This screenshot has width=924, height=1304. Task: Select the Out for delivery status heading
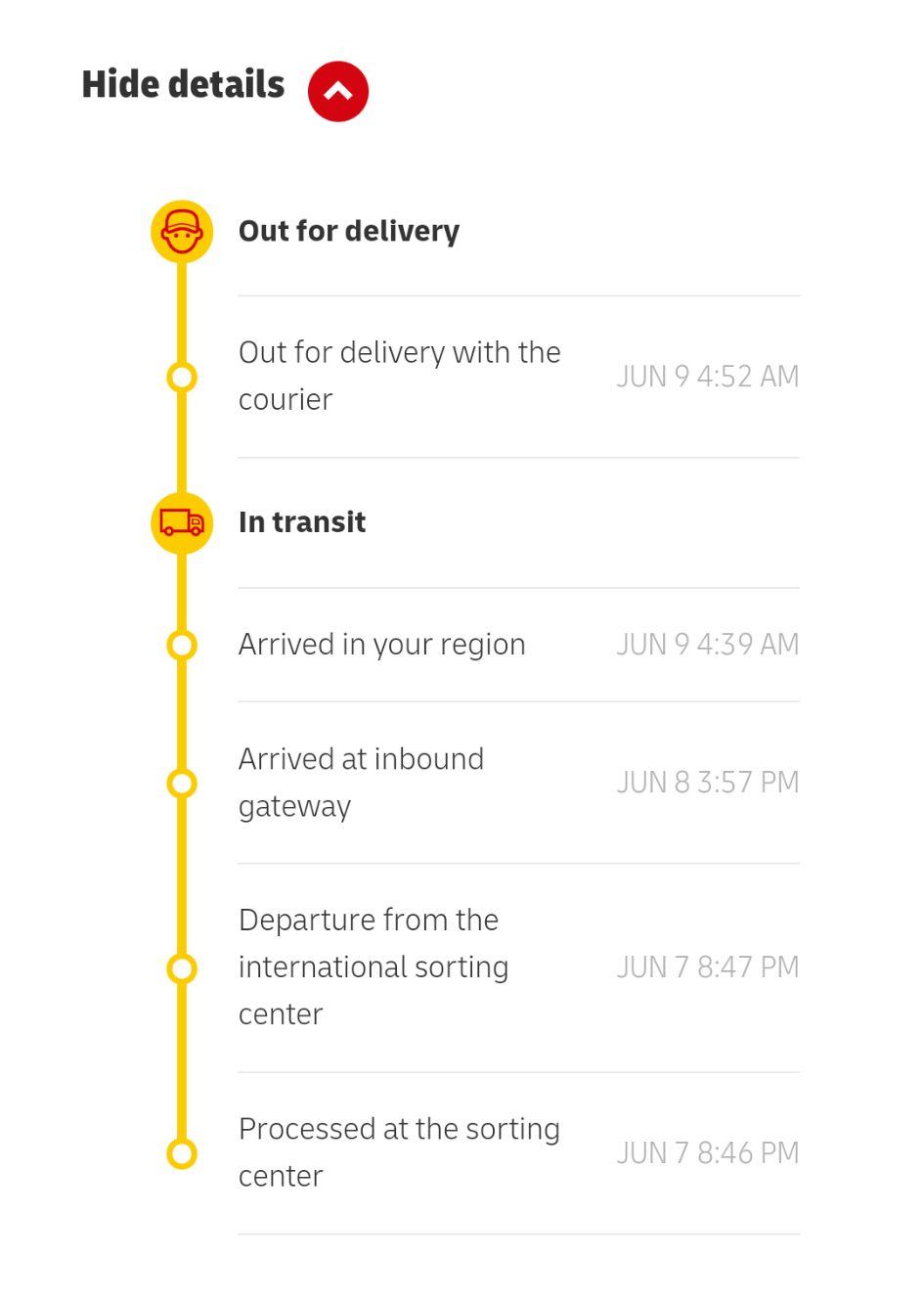[x=349, y=231]
